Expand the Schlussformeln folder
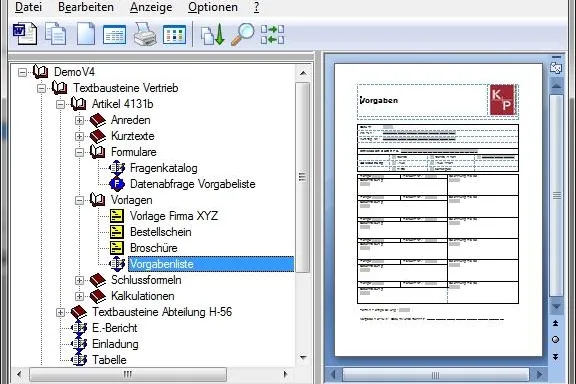The height and width of the screenshot is (384, 576). [x=79, y=280]
